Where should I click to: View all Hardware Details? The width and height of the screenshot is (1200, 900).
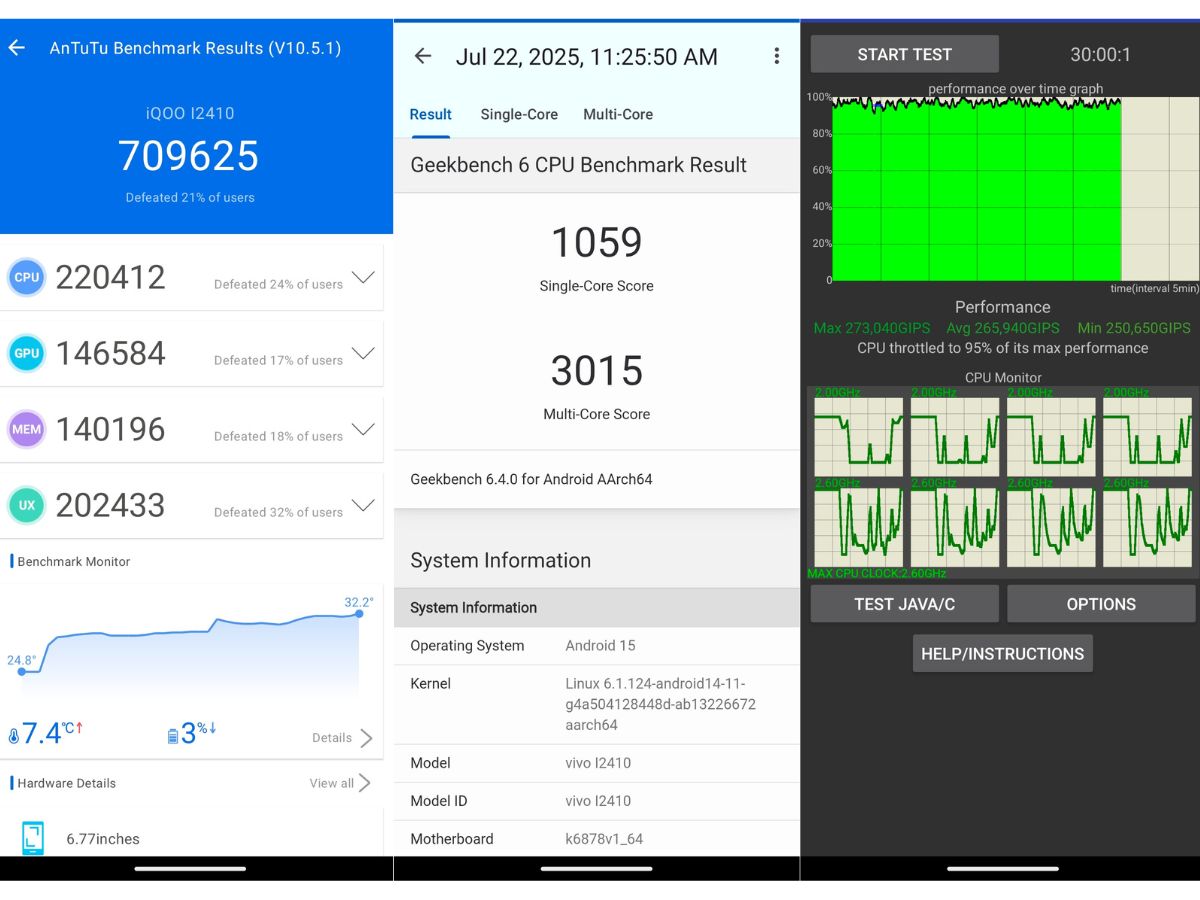point(340,783)
